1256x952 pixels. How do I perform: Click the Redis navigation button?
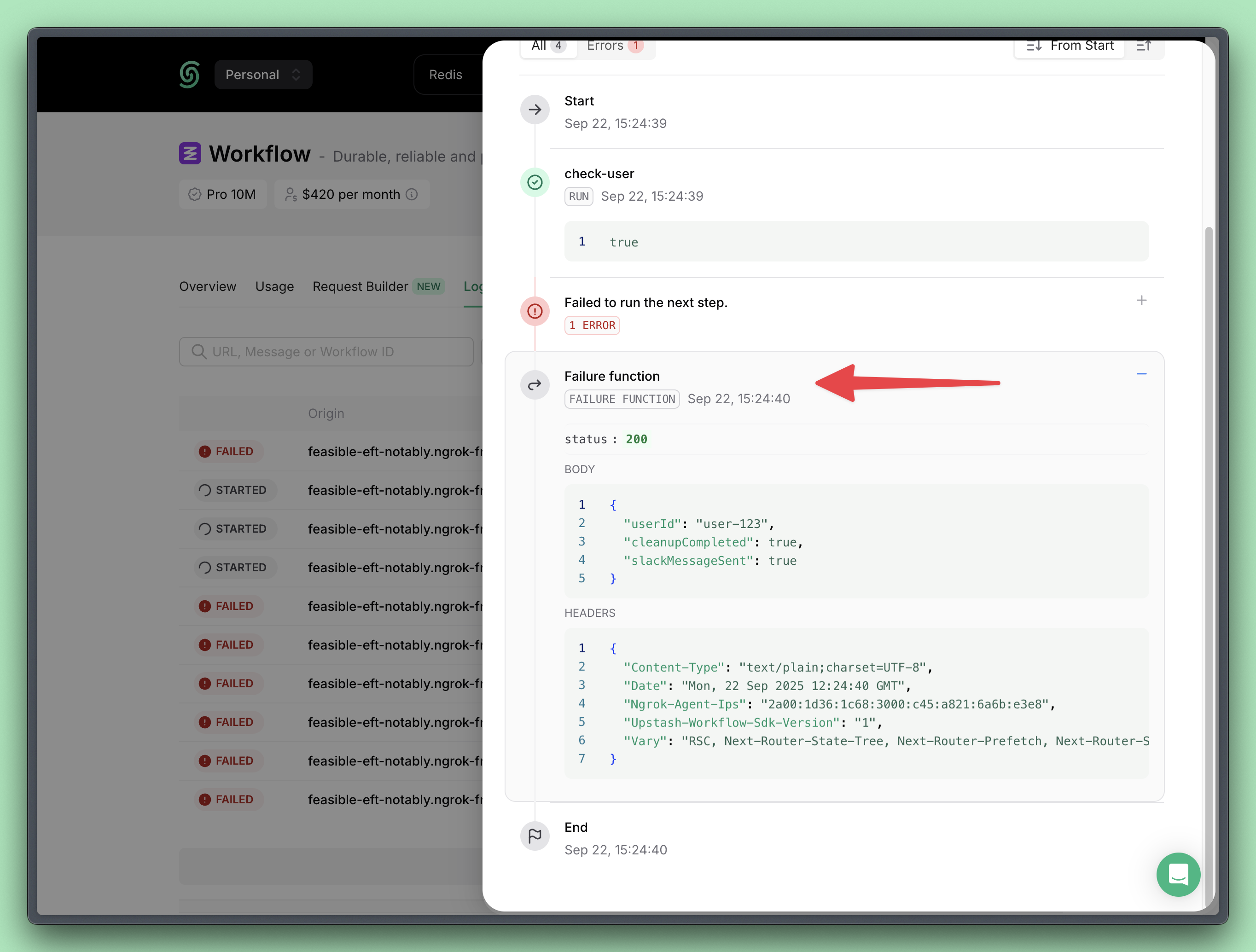tap(446, 75)
